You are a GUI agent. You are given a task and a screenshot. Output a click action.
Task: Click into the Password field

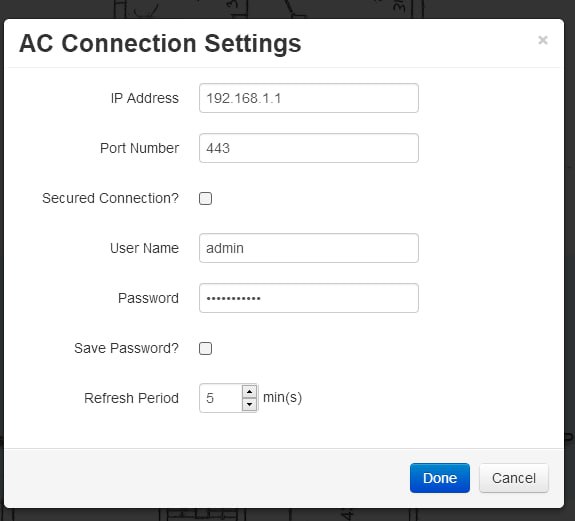309,298
